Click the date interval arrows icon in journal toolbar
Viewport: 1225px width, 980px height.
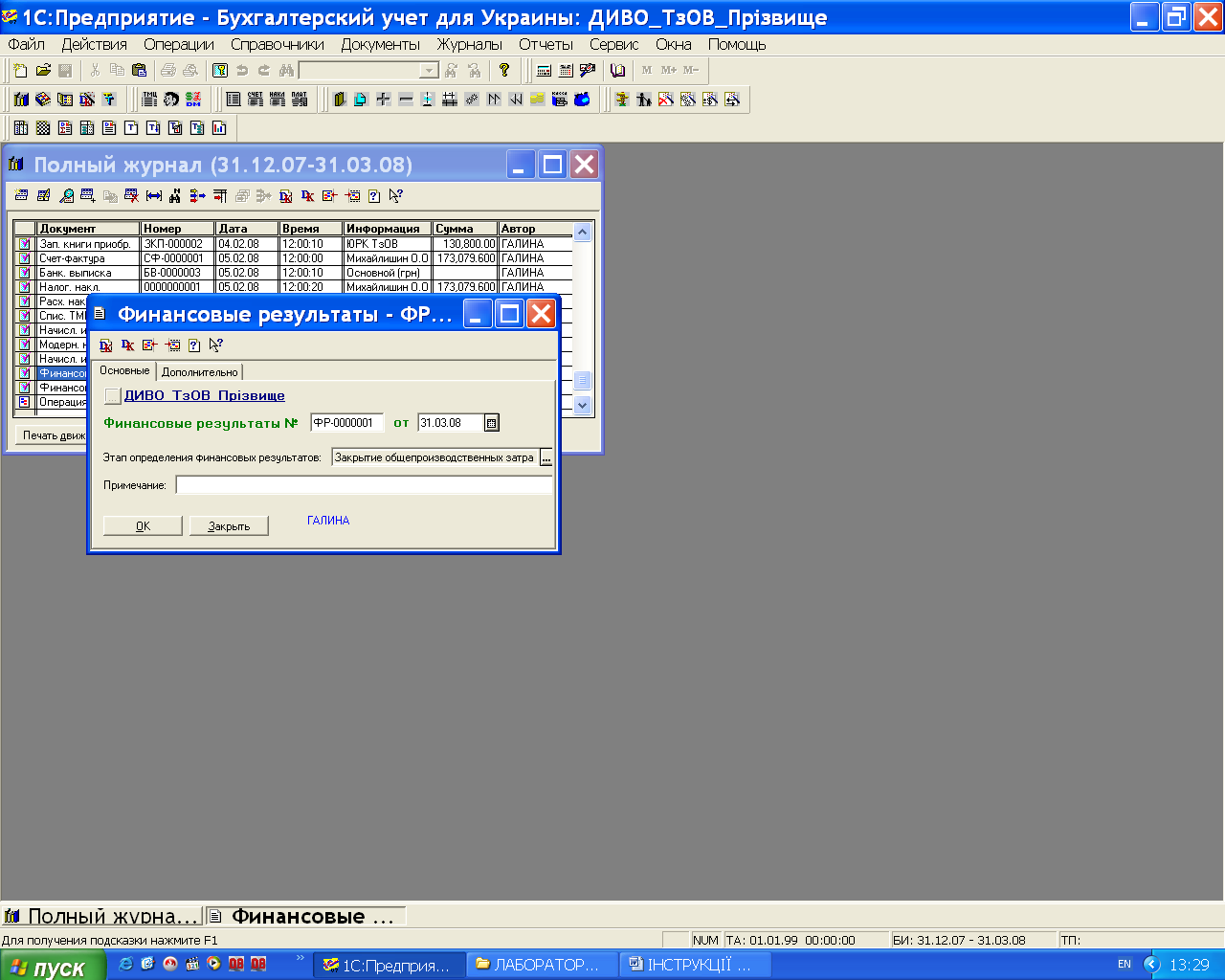pos(153,195)
